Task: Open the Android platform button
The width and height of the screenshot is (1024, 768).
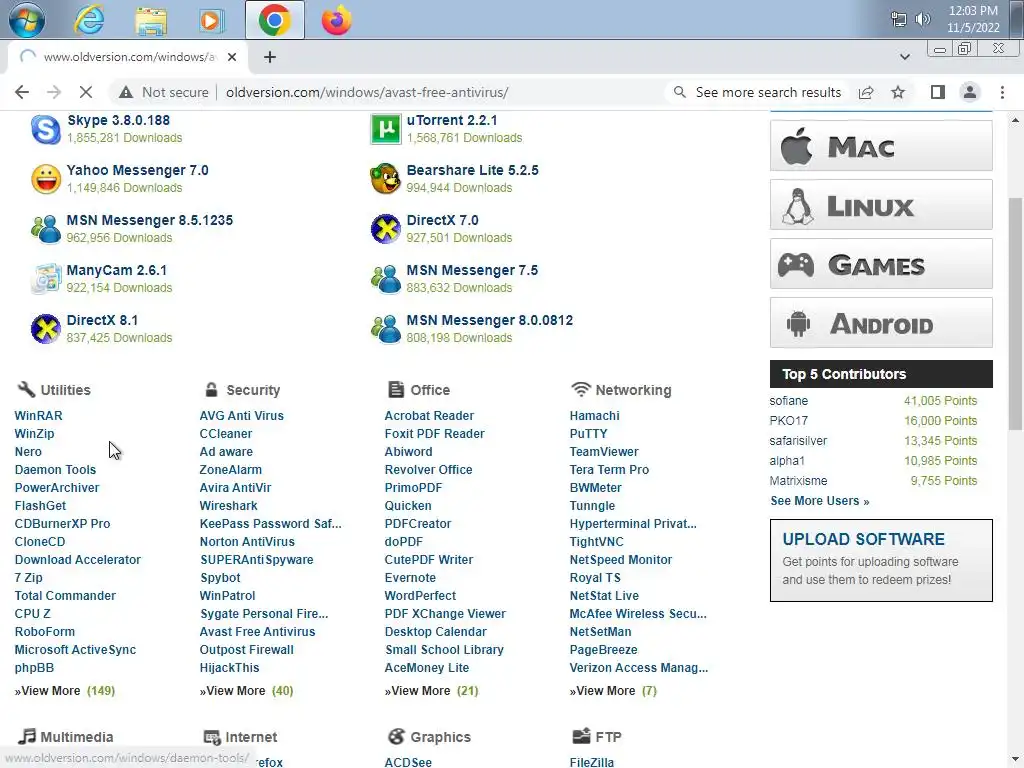Action: pos(881,323)
